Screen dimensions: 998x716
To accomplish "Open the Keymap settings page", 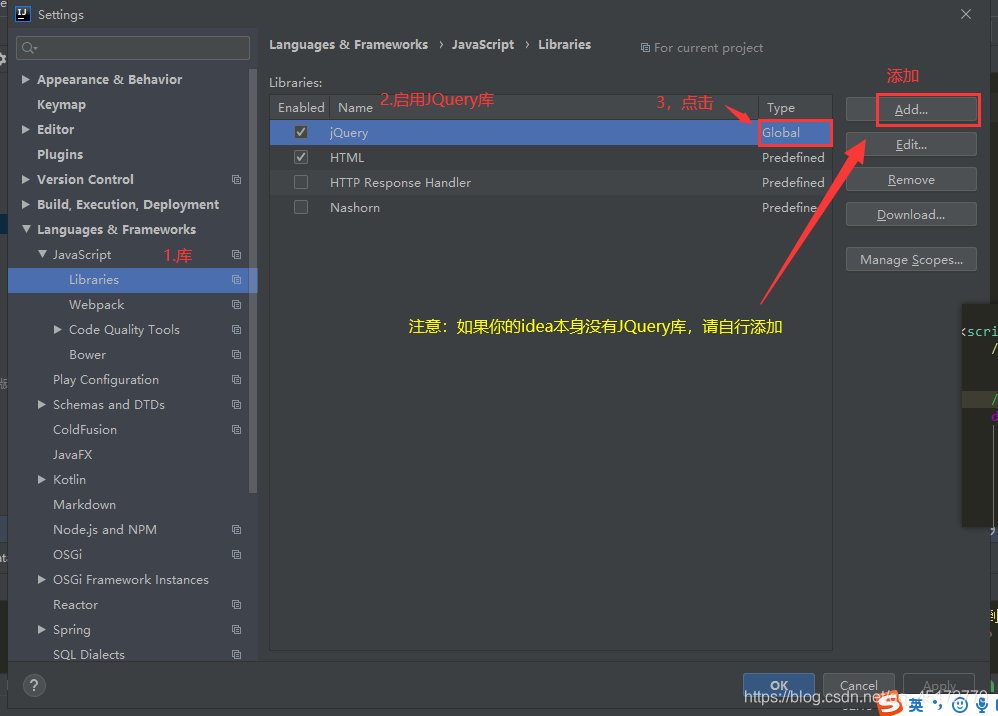I will tap(61, 105).
